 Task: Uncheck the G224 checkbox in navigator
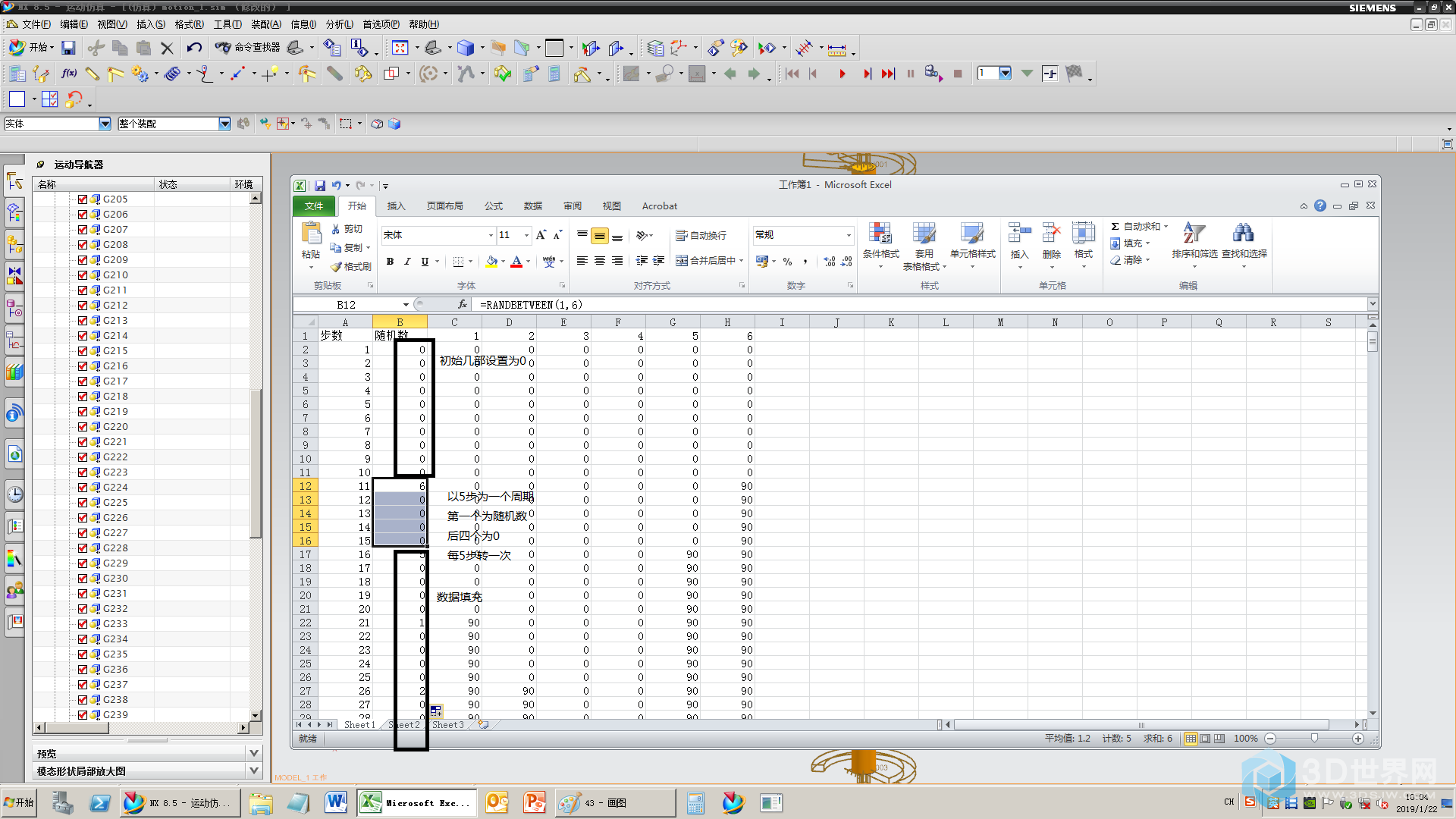pyautogui.click(x=83, y=487)
